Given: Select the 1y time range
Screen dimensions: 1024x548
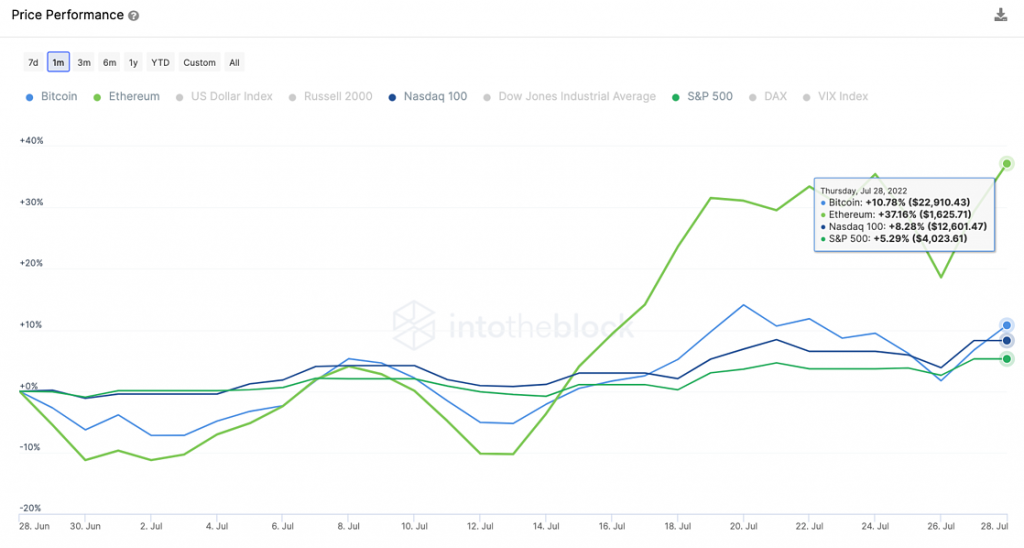Looking at the screenshot, I should tap(133, 63).
